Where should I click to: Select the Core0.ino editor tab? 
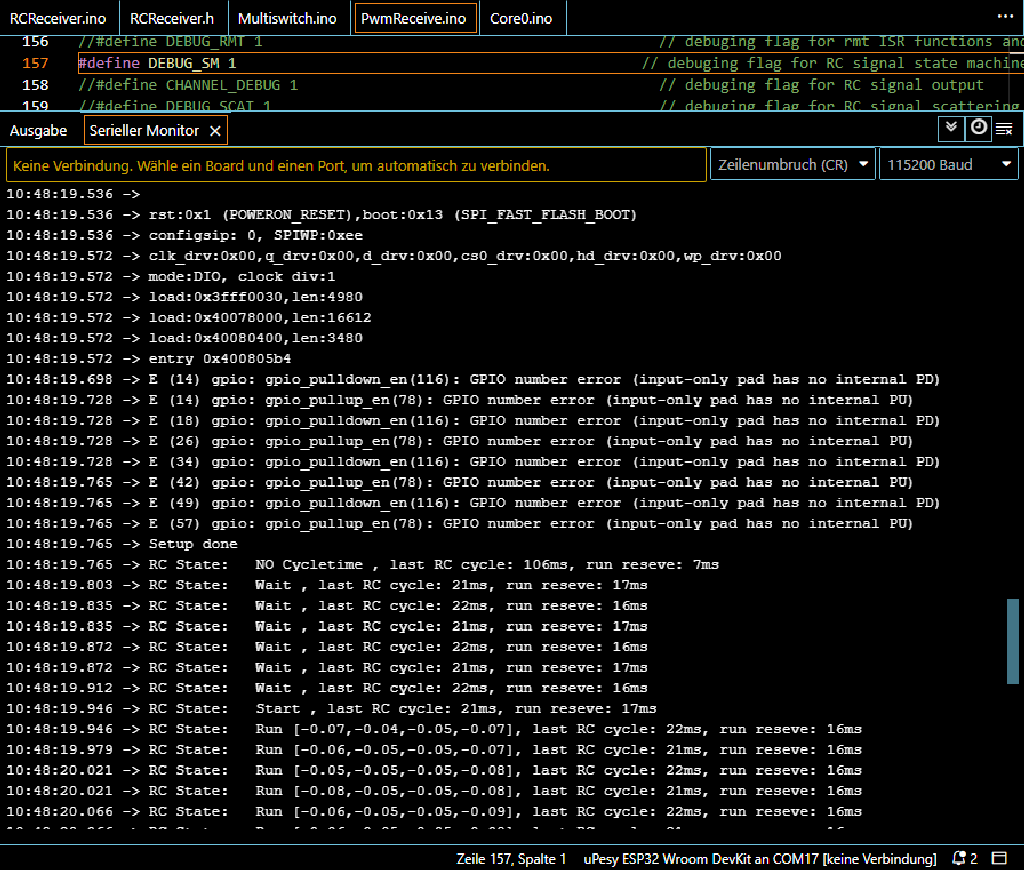(x=521, y=18)
